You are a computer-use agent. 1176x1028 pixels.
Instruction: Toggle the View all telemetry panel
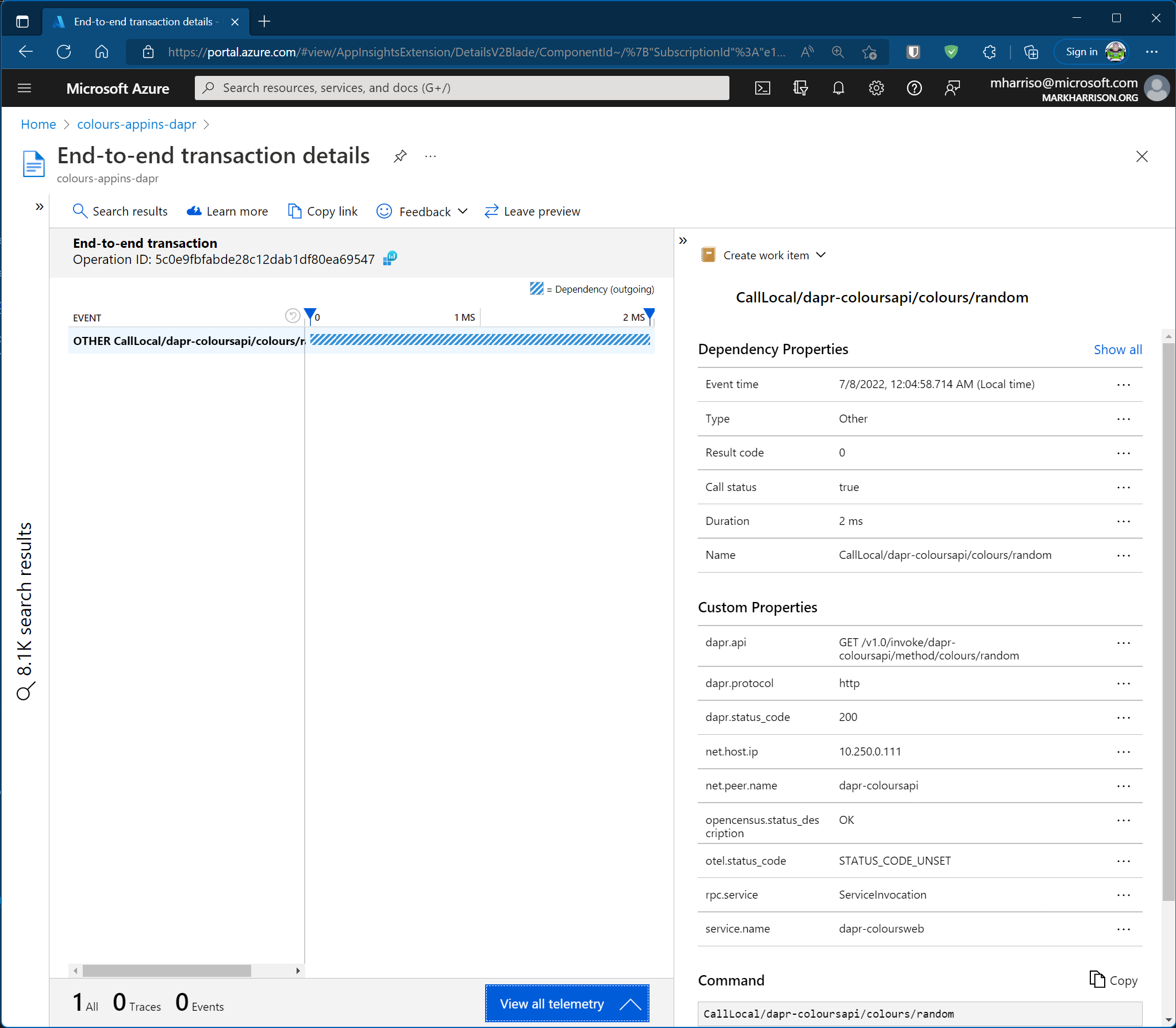point(567,1003)
